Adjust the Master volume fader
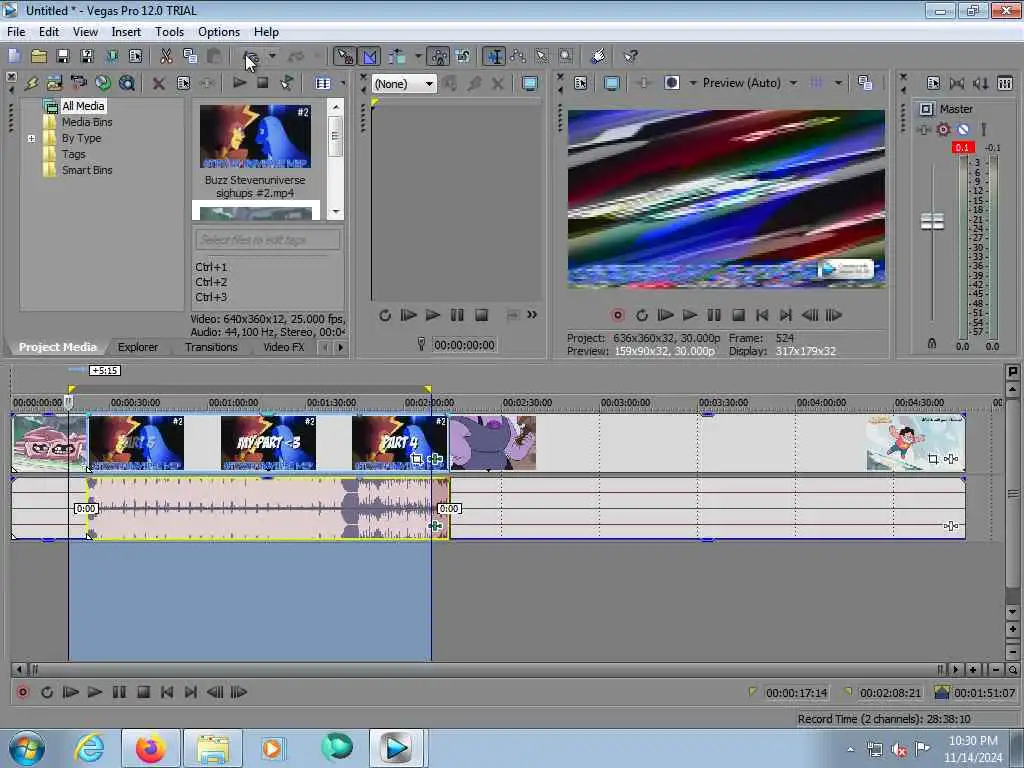Viewport: 1024px width, 768px height. point(932,221)
